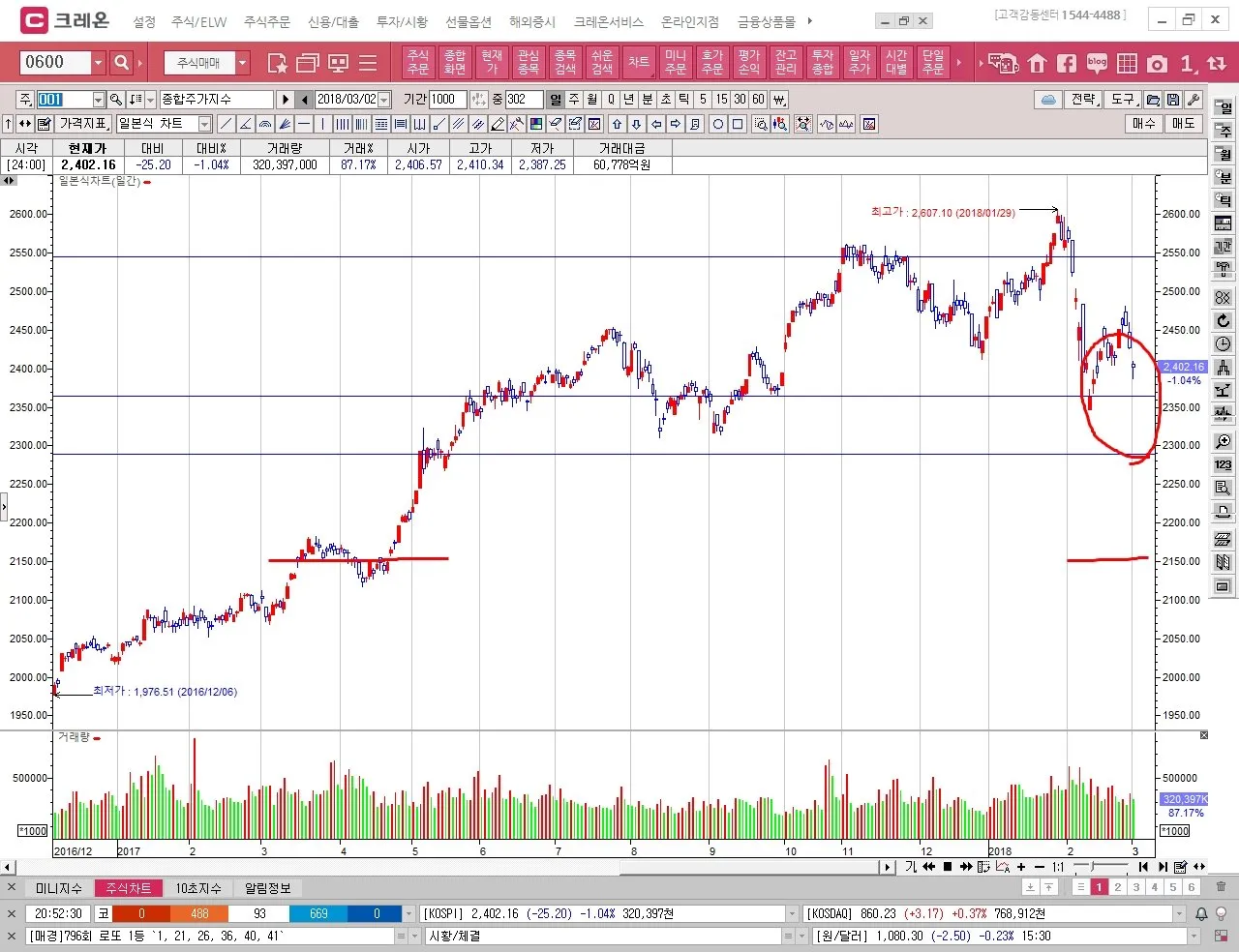This screenshot has width=1239, height=952.
Task: Expand the KOSPI ticker dropdown in status bar
Action: pos(791,913)
